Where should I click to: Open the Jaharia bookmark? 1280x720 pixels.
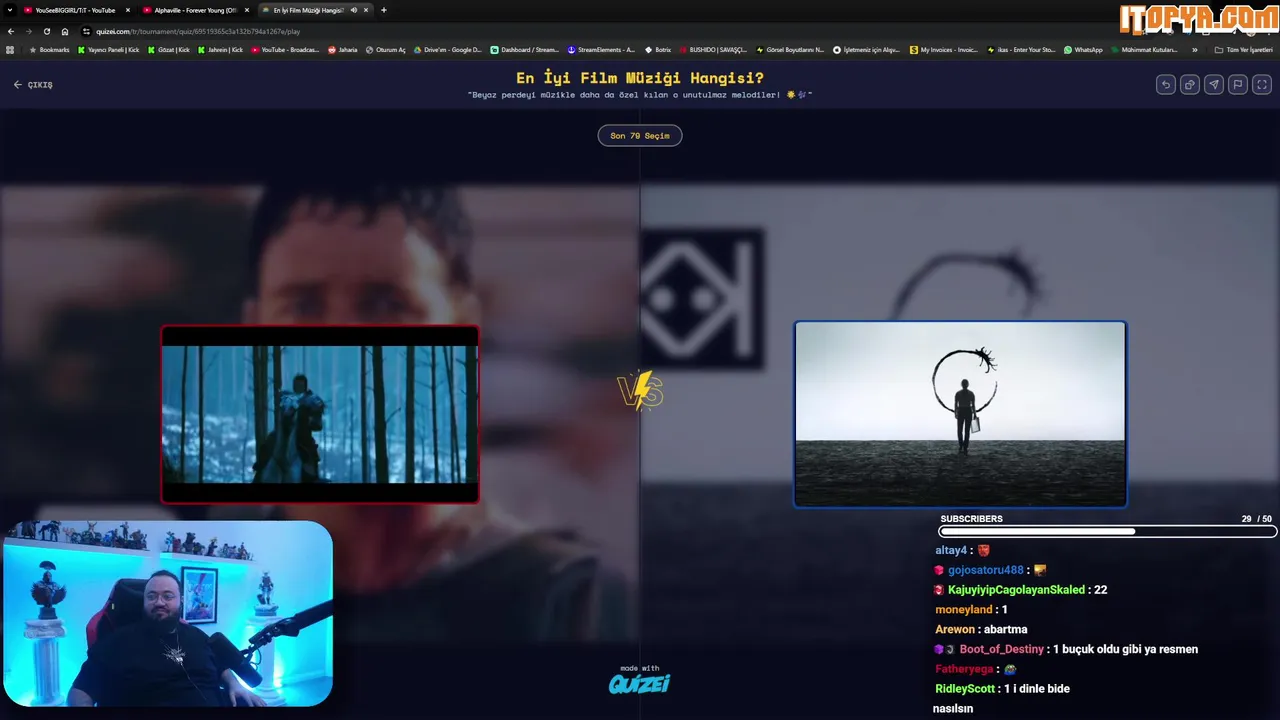tap(343, 49)
